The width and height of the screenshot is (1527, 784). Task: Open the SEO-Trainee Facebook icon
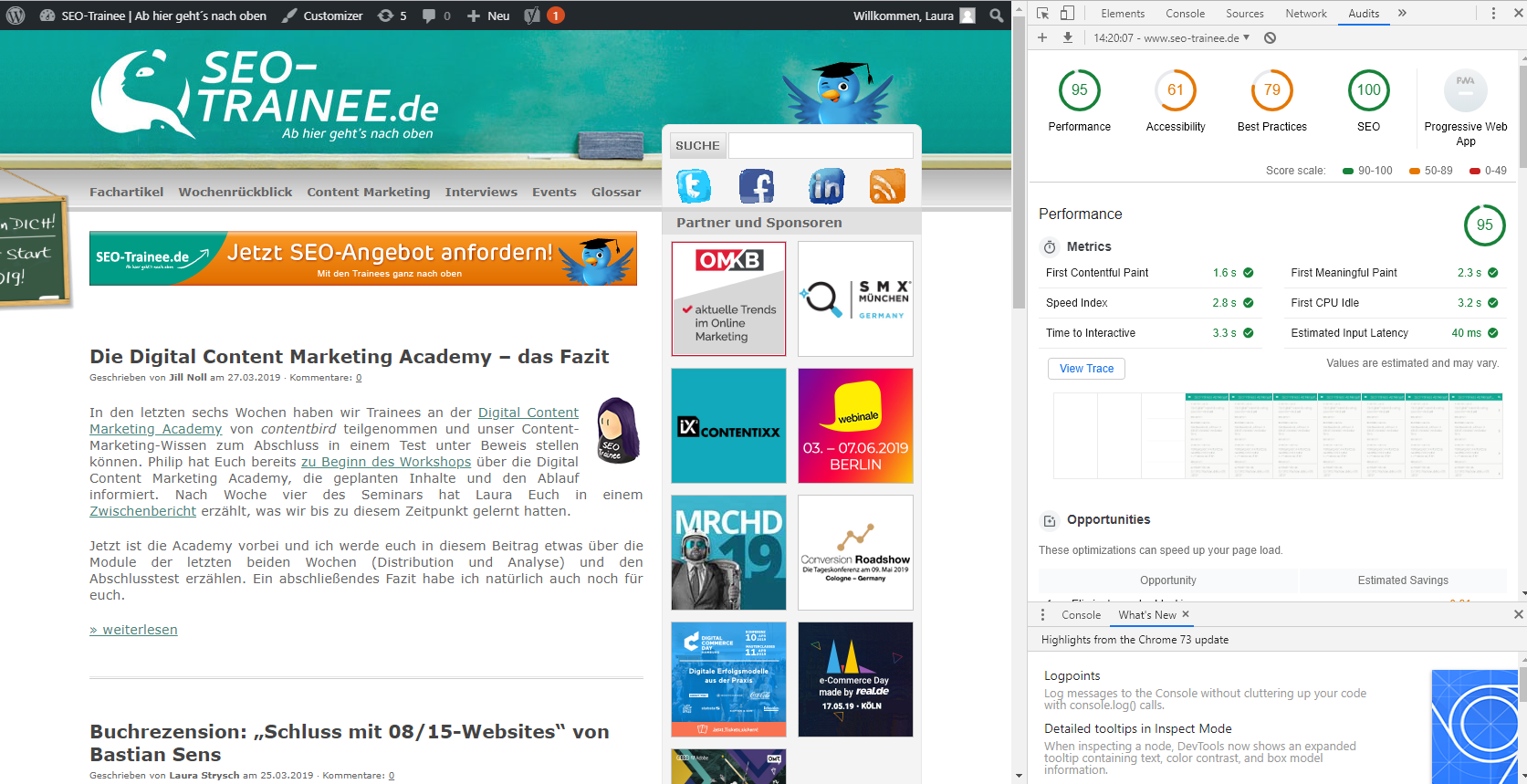757,186
